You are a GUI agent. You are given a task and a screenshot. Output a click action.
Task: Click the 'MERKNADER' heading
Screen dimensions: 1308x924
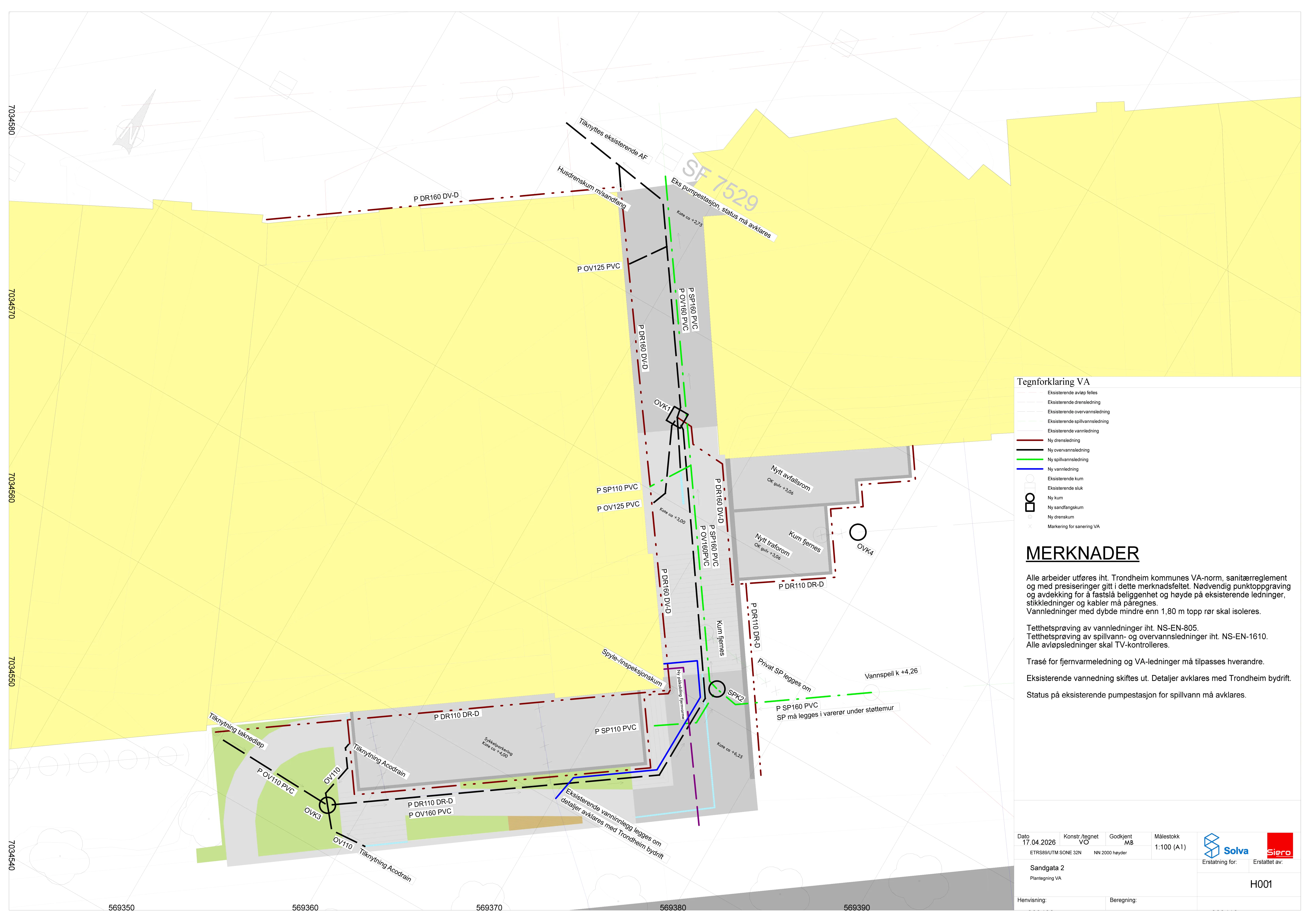(1082, 553)
